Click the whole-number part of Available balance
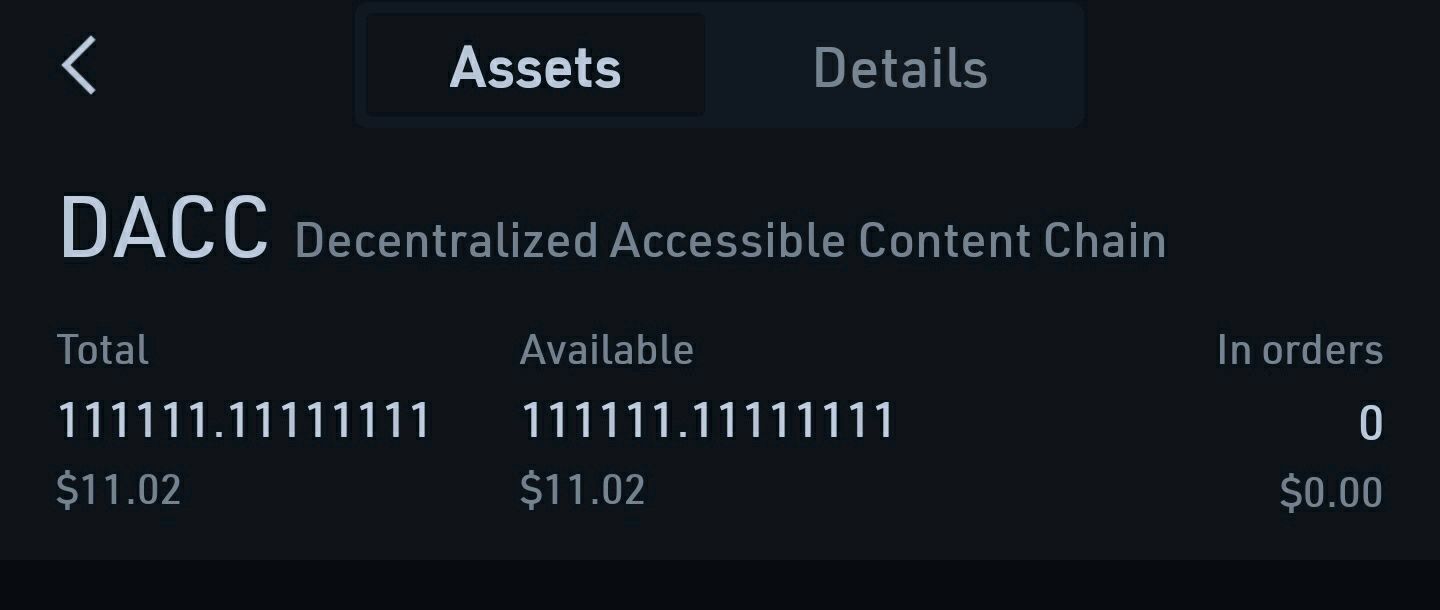The width and height of the screenshot is (1440, 610). coord(597,420)
